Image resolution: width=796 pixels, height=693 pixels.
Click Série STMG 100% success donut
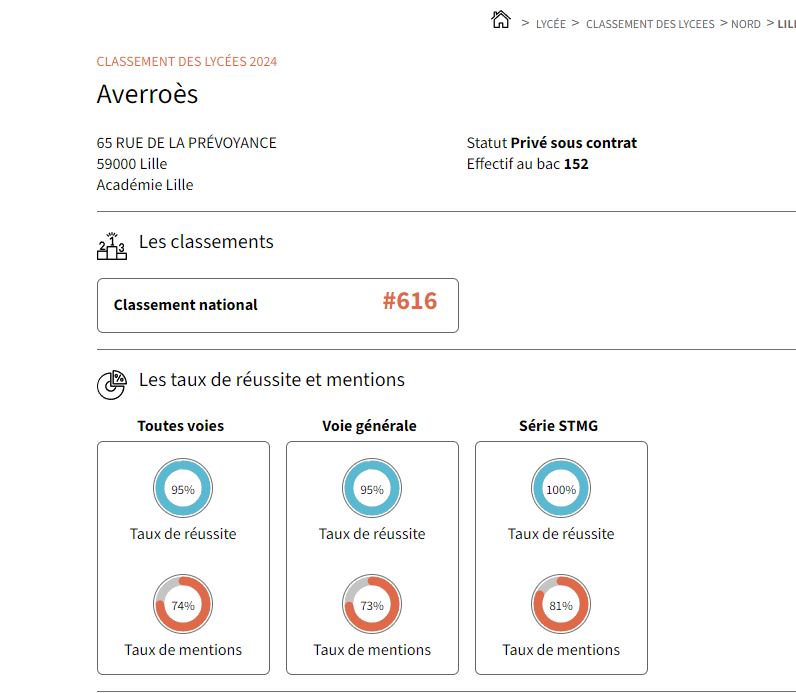click(x=561, y=488)
